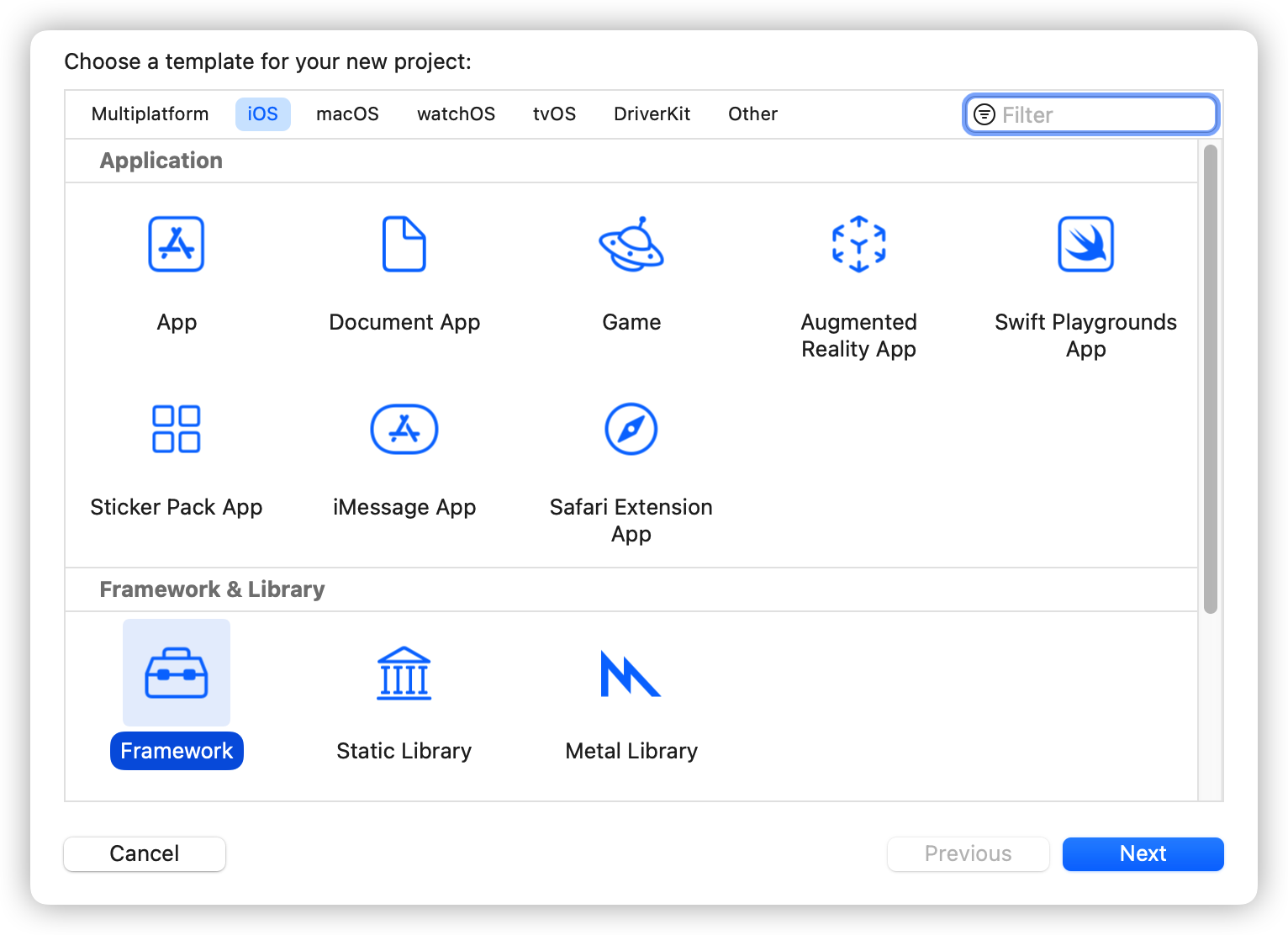Screen dimensions: 1288x935
Task: Click the "Metal Library" label text
Action: [631, 751]
